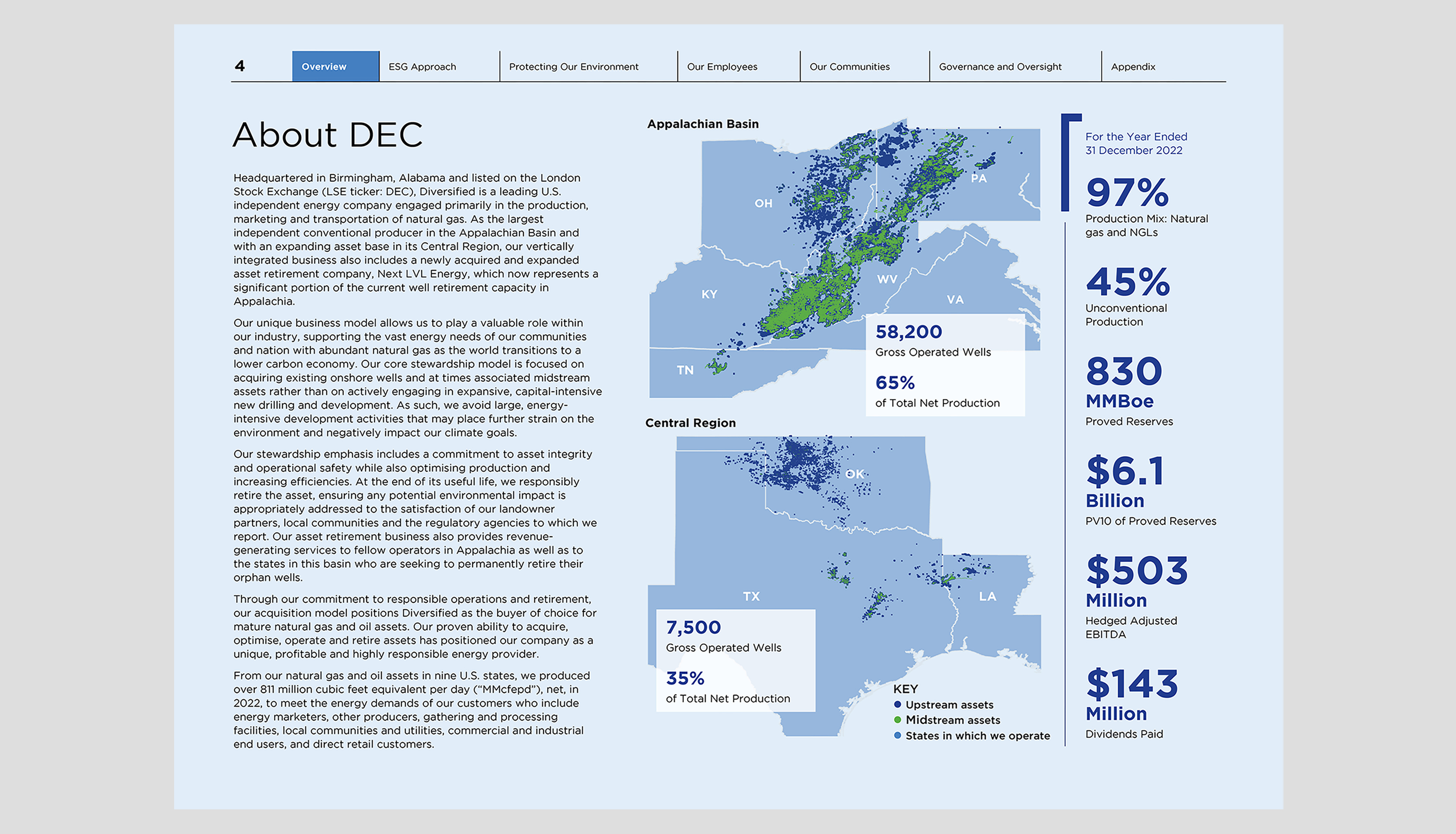Click paragraph starting Our unique business model
Viewport: 1456px width, 834px height.
(418, 378)
